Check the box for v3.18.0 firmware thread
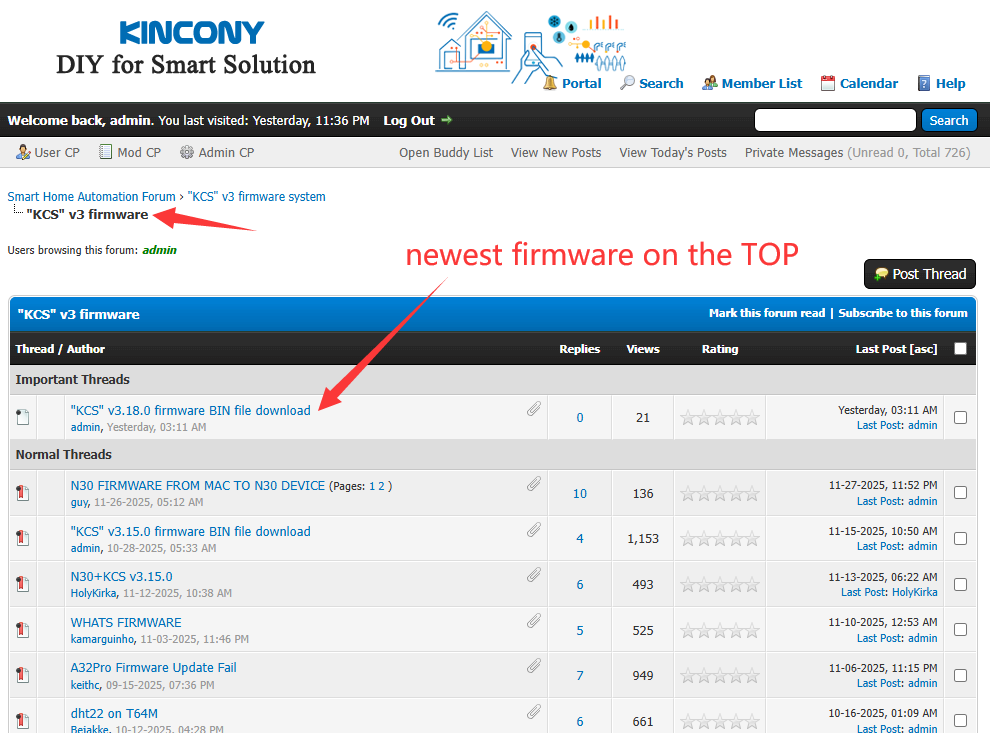 point(960,417)
